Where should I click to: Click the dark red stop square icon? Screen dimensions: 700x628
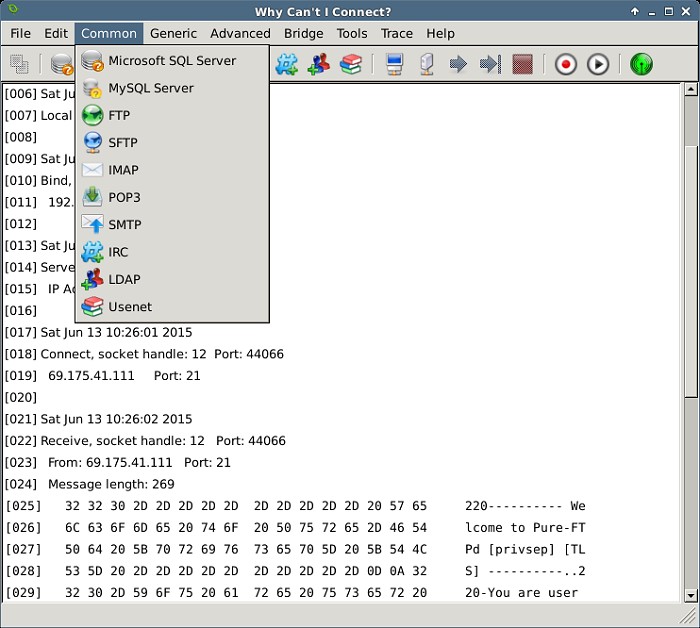(521, 64)
